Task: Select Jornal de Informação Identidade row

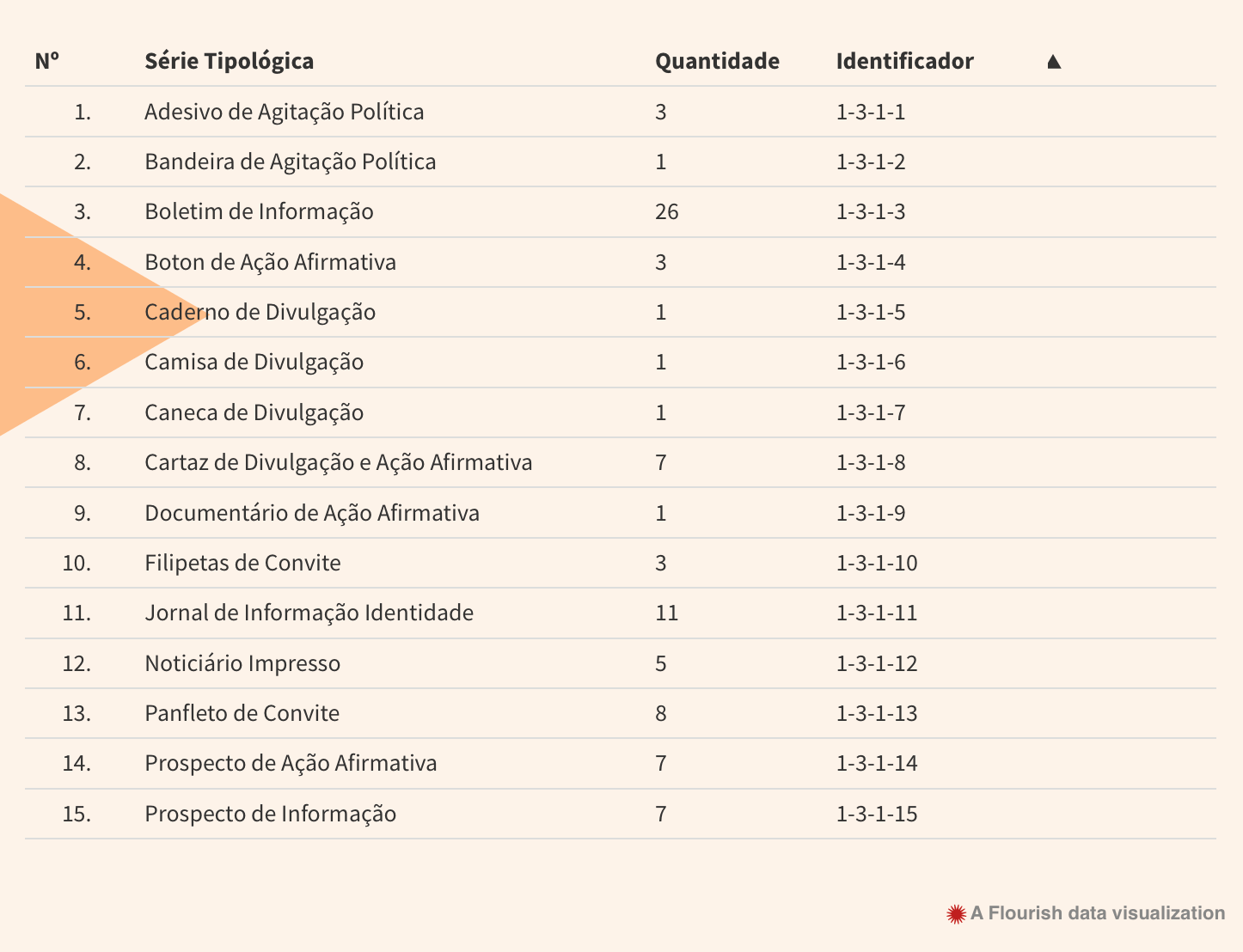Action: [x=309, y=613]
